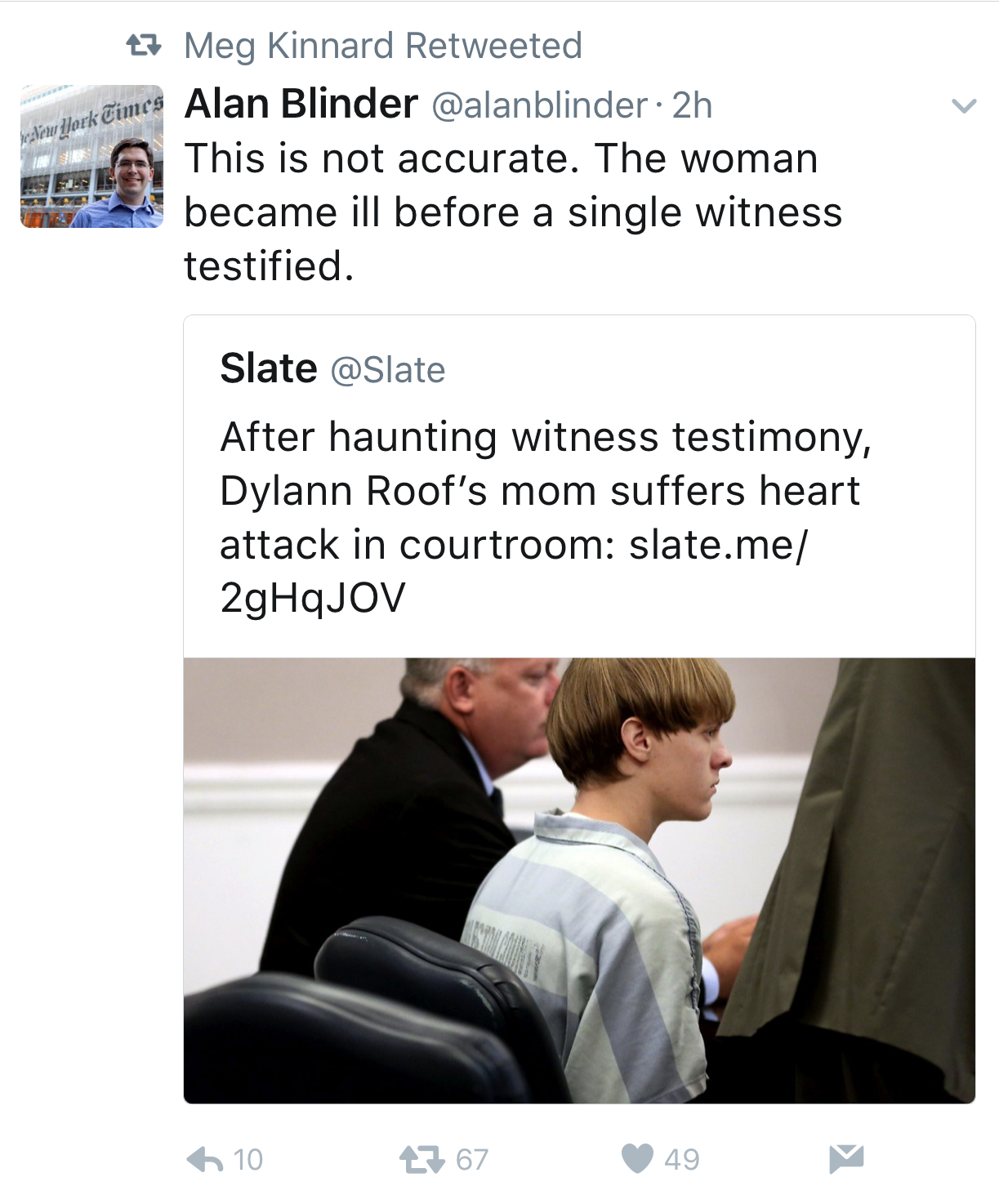Open the tweet options chevron menu
Image resolution: width=999 pixels, height=1204 pixels.
964,106
